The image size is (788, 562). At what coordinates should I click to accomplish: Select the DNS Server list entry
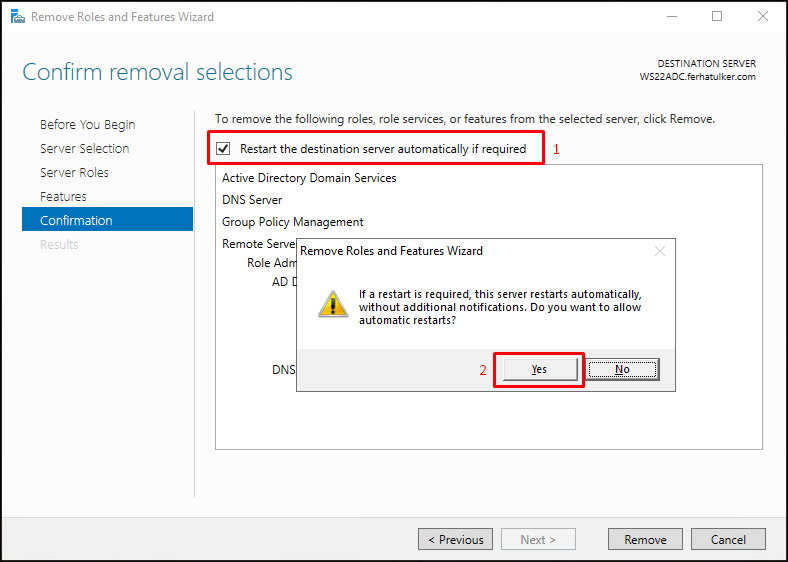252,200
